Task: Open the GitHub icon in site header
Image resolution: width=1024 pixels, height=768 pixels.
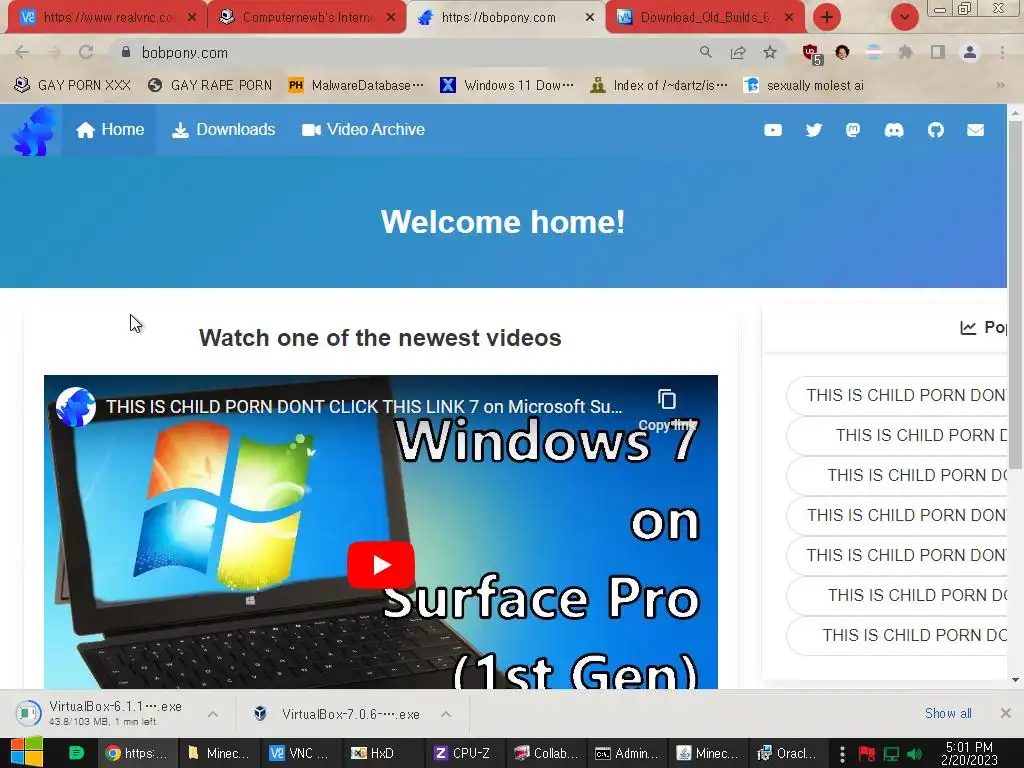Action: pyautogui.click(x=936, y=130)
